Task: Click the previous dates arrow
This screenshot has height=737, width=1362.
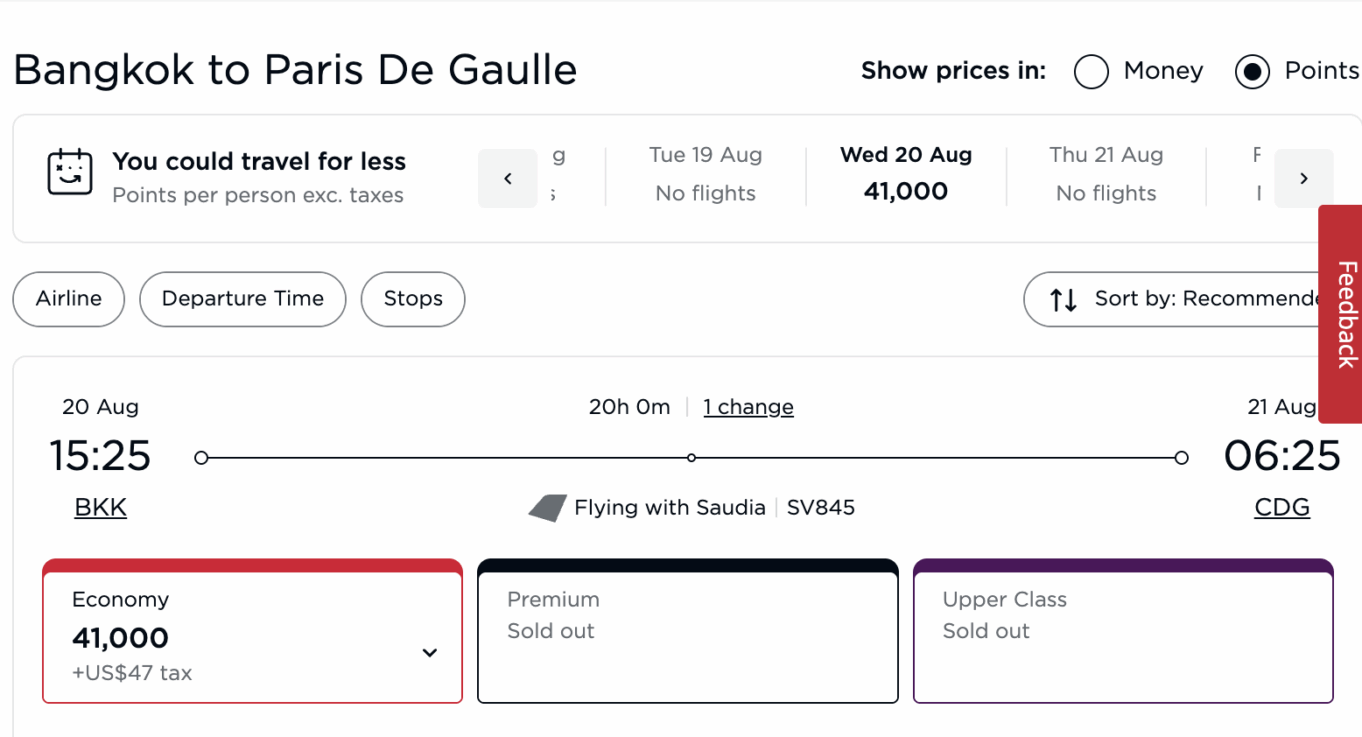Action: 508,178
